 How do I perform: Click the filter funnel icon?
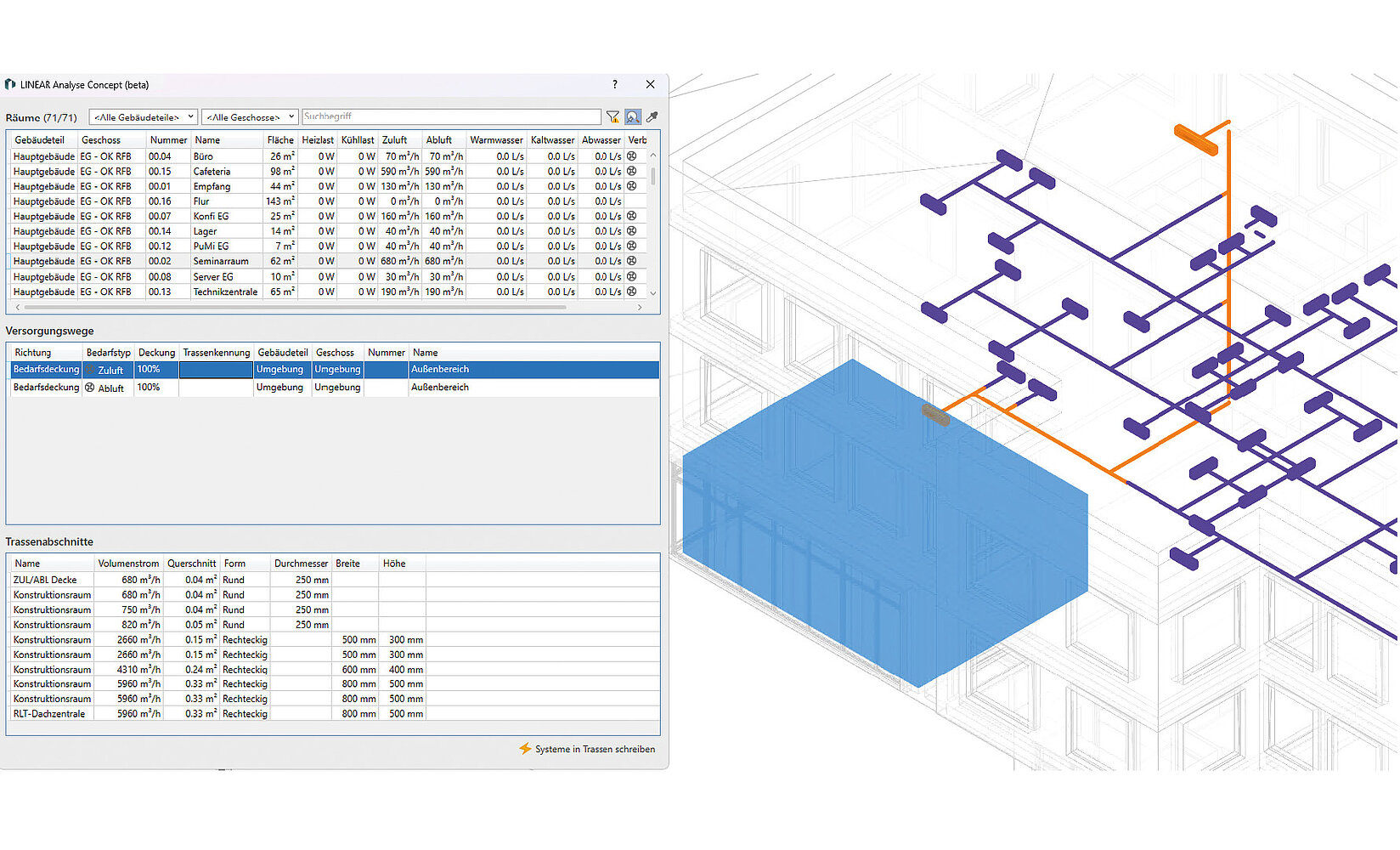612,117
